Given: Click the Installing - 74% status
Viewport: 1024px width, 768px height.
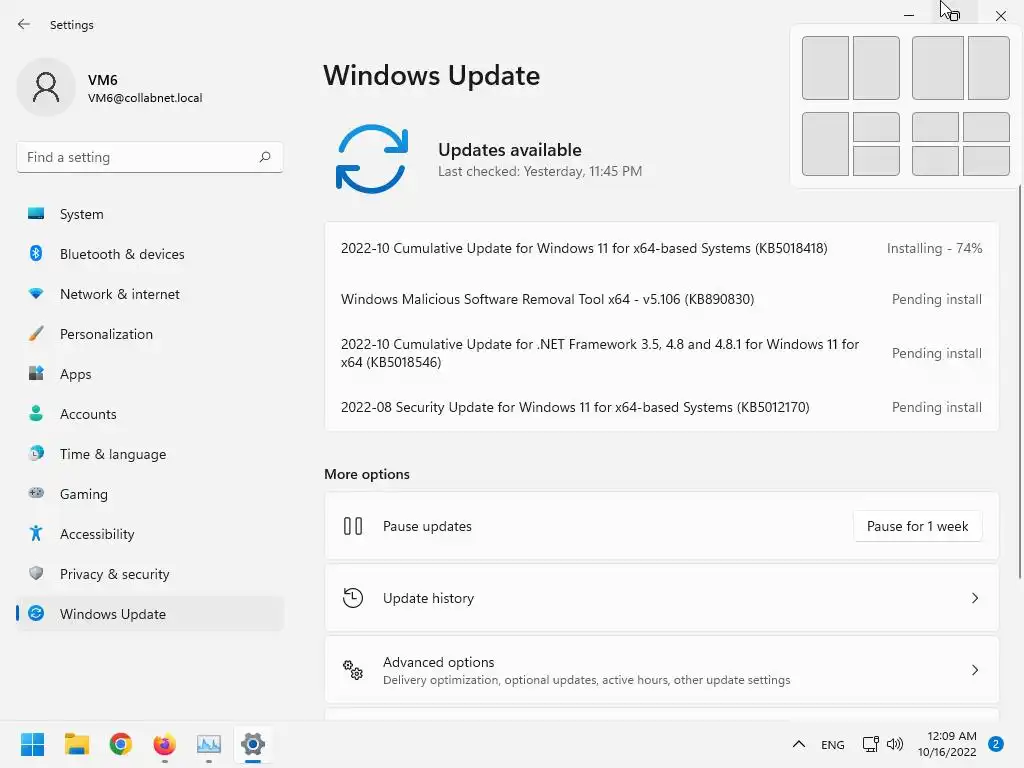Looking at the screenshot, I should tap(934, 248).
